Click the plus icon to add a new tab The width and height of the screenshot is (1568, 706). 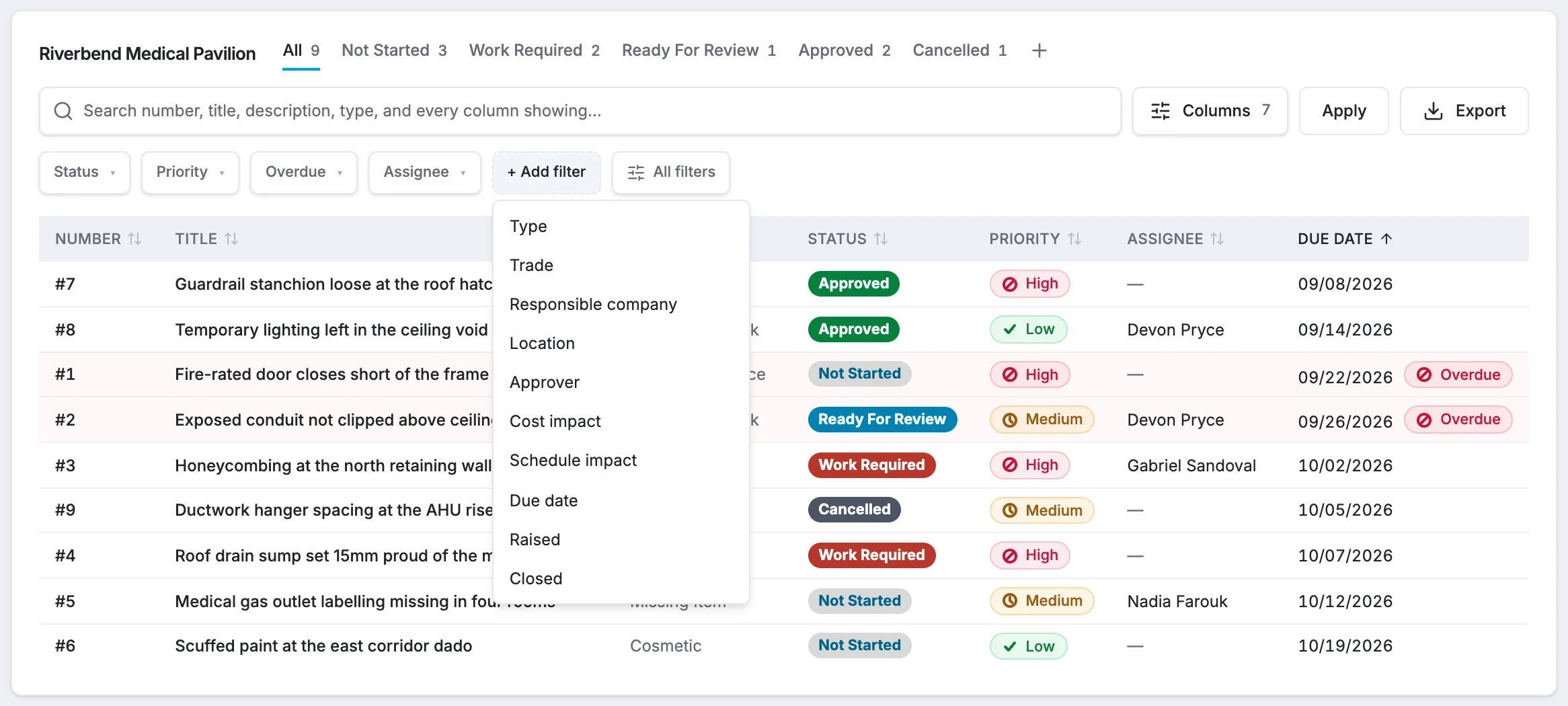tap(1039, 50)
